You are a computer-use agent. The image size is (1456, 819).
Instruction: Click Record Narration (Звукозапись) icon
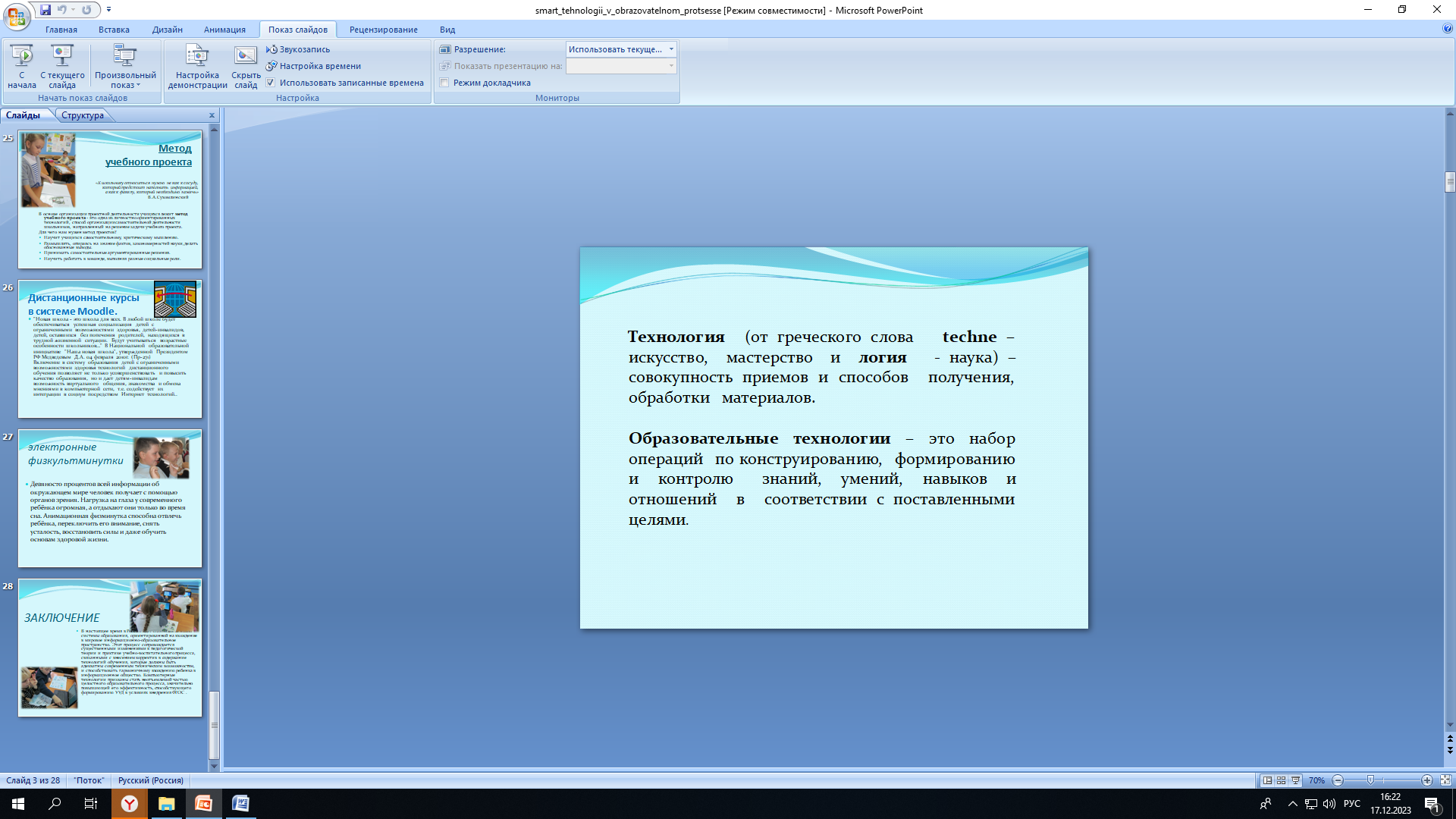pyautogui.click(x=271, y=49)
